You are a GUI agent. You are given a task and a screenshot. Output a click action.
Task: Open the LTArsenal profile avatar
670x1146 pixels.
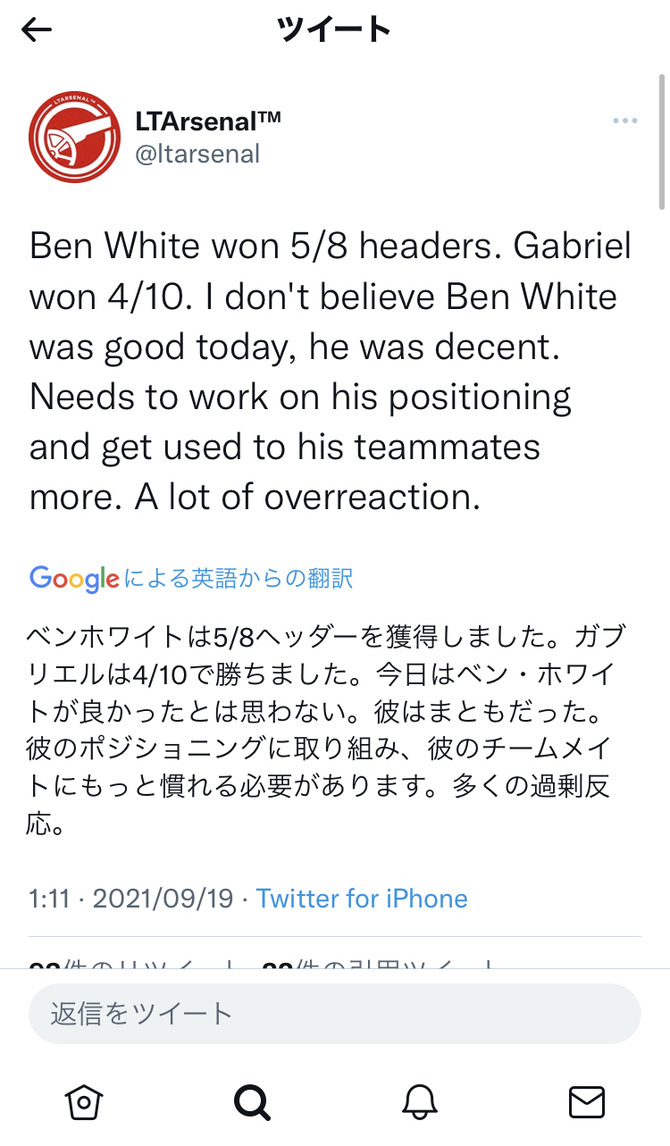click(75, 137)
